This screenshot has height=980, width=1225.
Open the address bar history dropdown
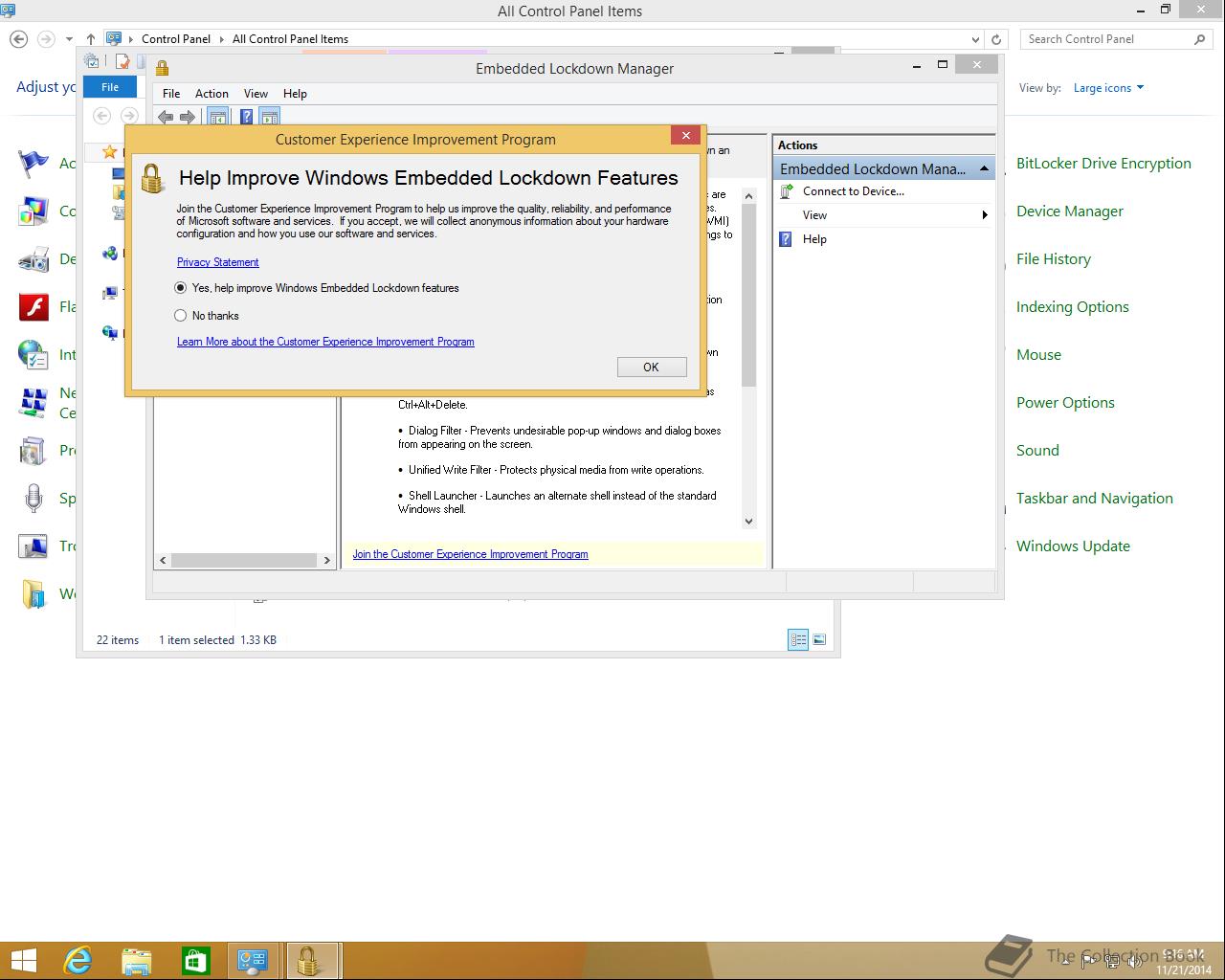pos(975,39)
